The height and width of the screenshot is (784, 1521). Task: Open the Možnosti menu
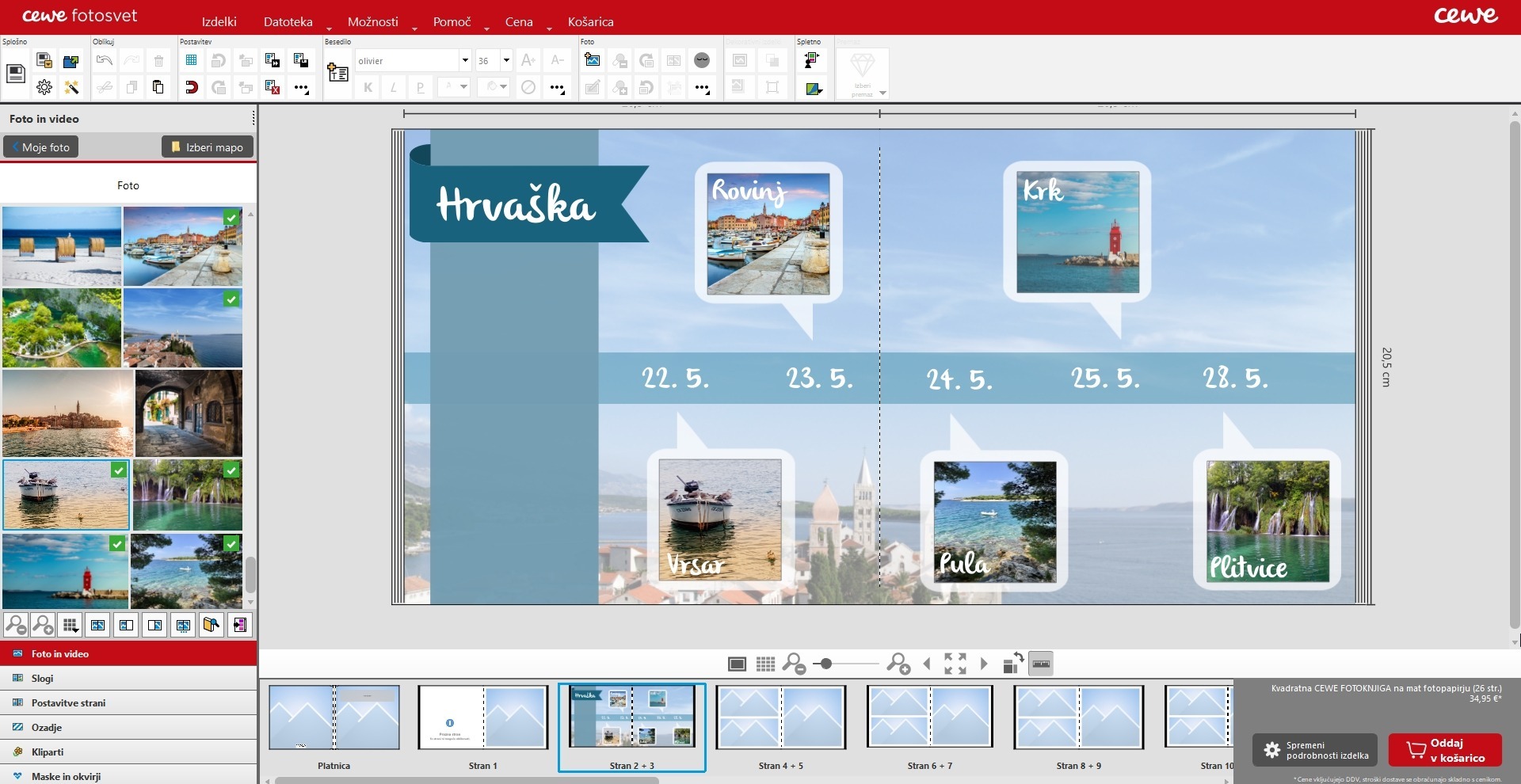click(373, 21)
